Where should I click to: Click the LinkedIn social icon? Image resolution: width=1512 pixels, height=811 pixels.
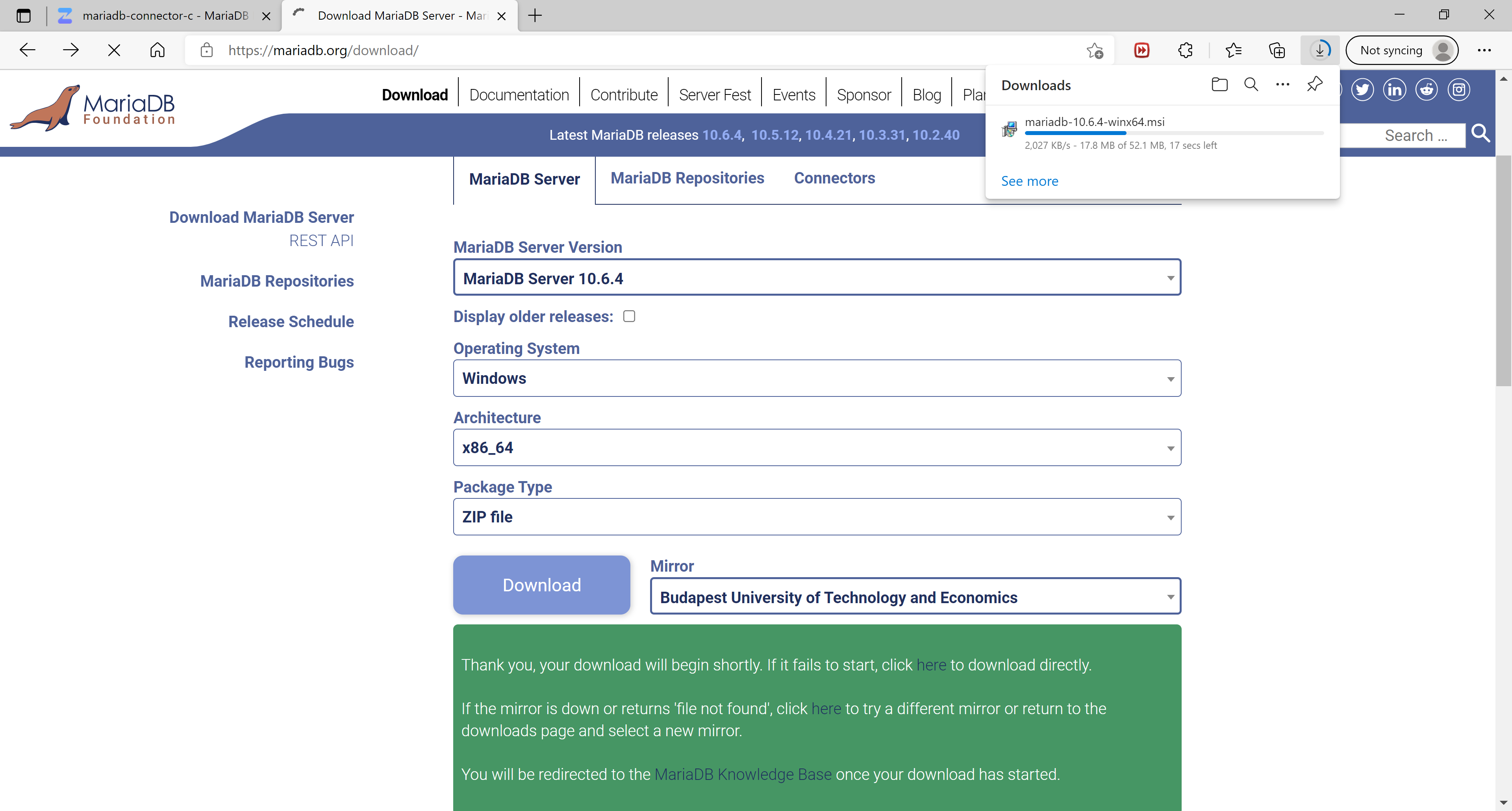[1395, 90]
